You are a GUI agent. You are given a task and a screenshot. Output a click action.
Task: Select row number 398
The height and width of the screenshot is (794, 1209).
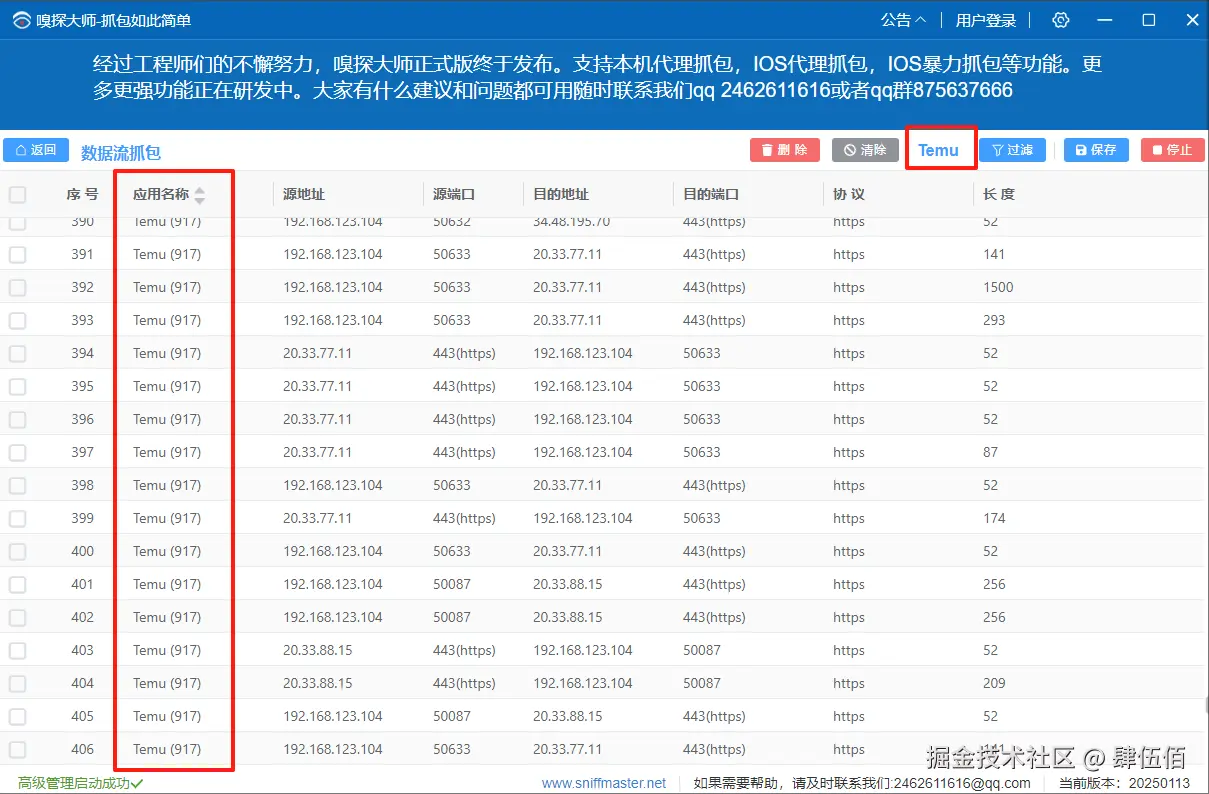click(x=82, y=485)
